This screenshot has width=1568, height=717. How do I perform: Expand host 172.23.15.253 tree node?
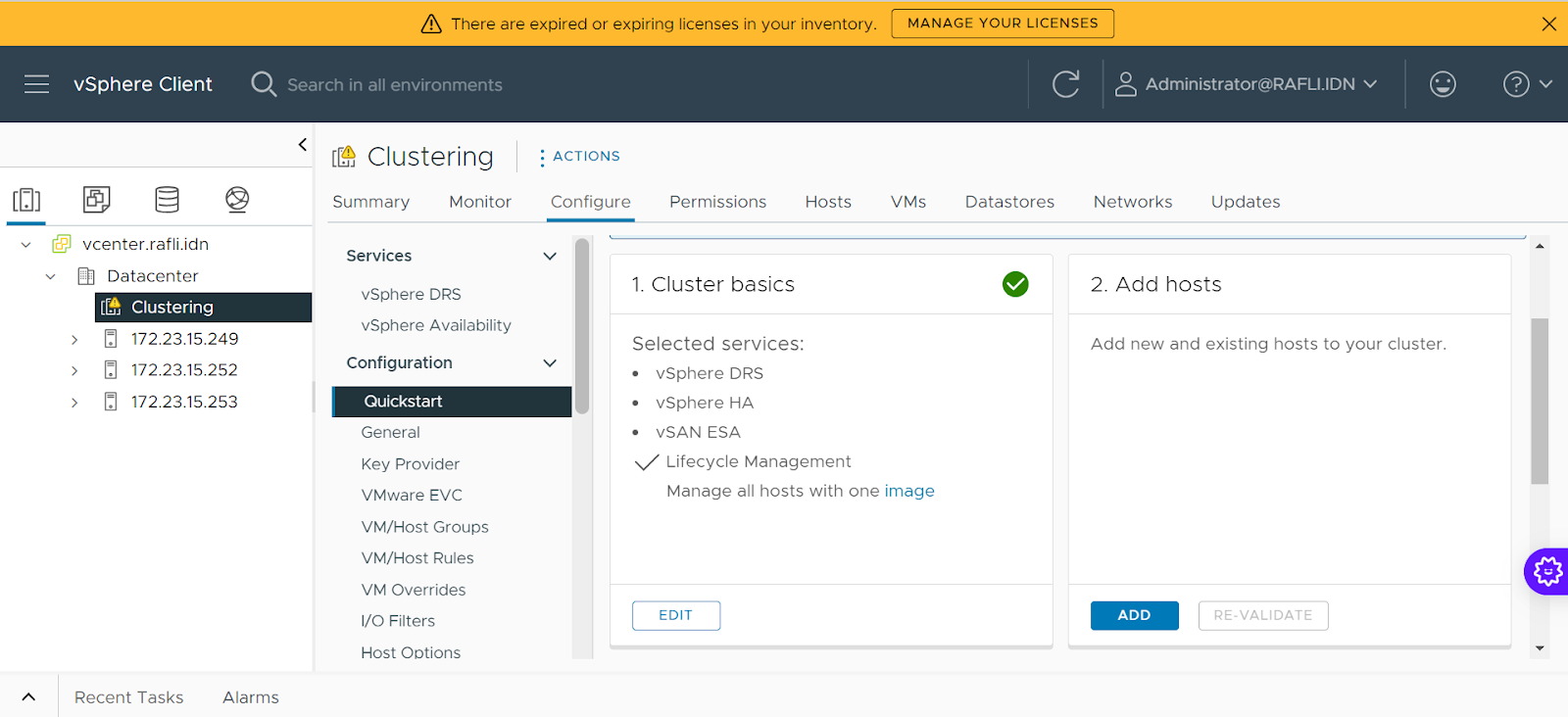[x=74, y=403]
